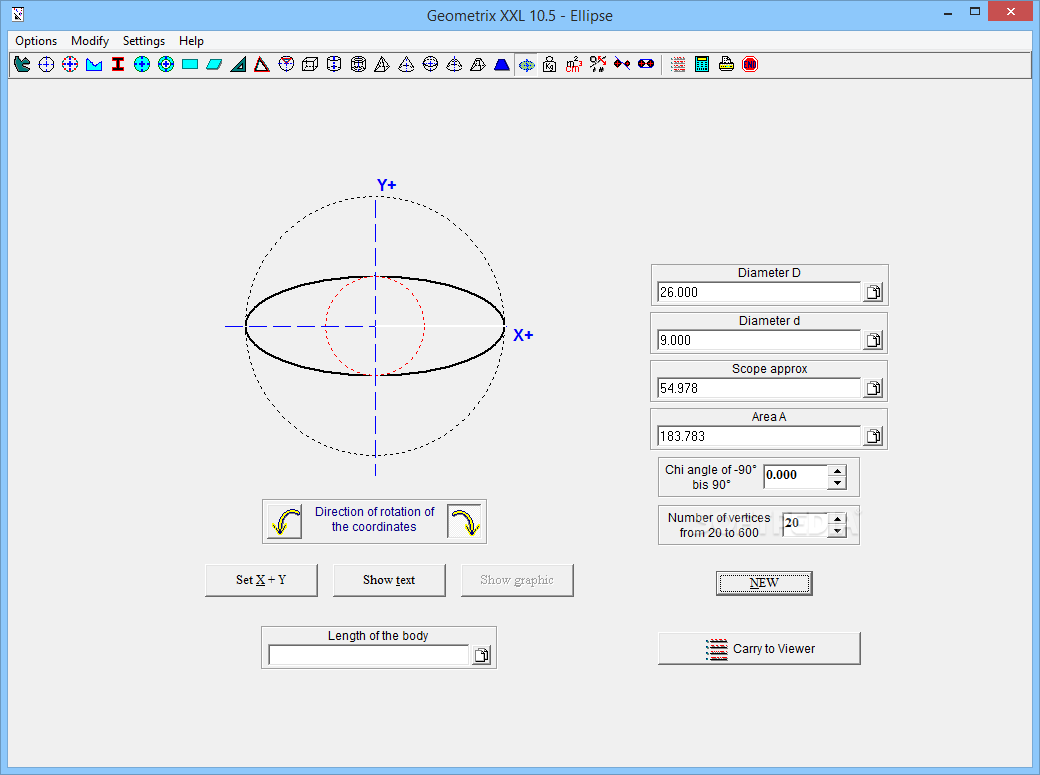Click the Length of the body field
Screen dimensions: 1040x775
click(x=369, y=655)
